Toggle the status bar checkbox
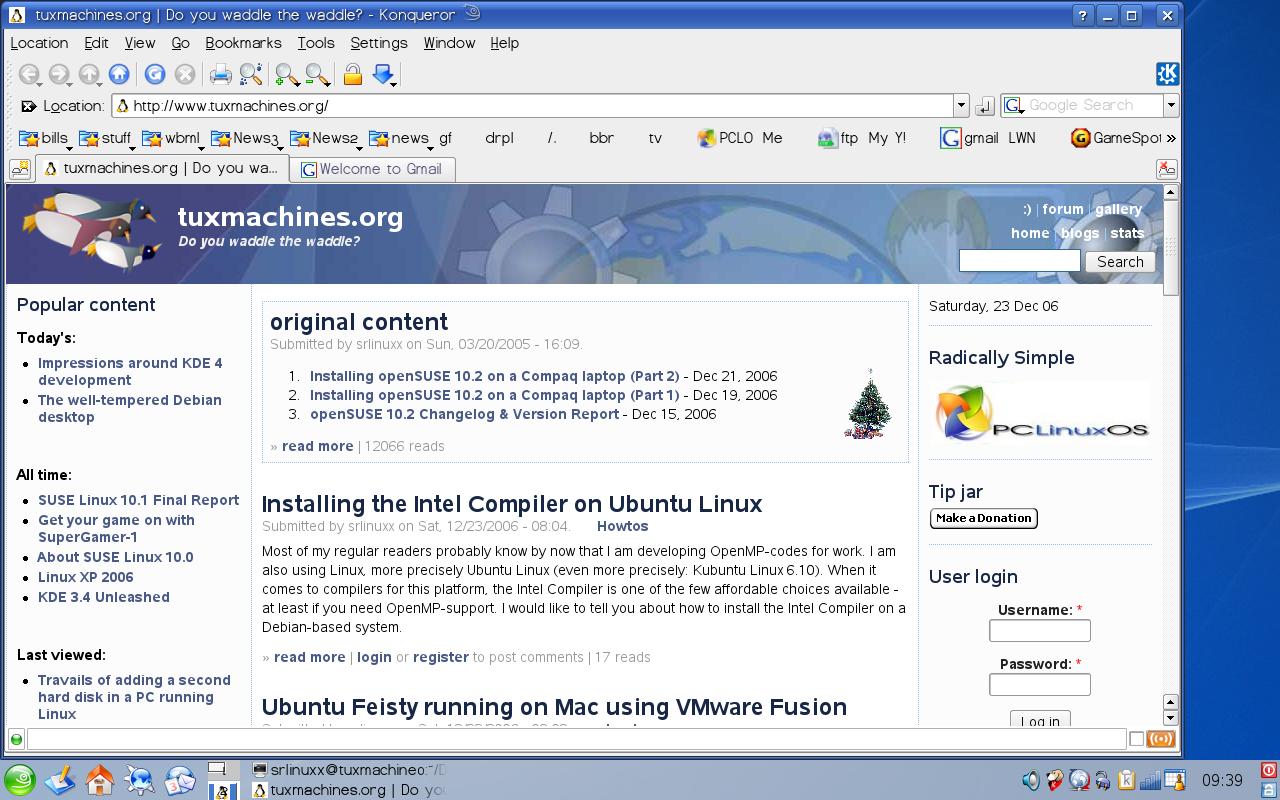 click(1136, 739)
